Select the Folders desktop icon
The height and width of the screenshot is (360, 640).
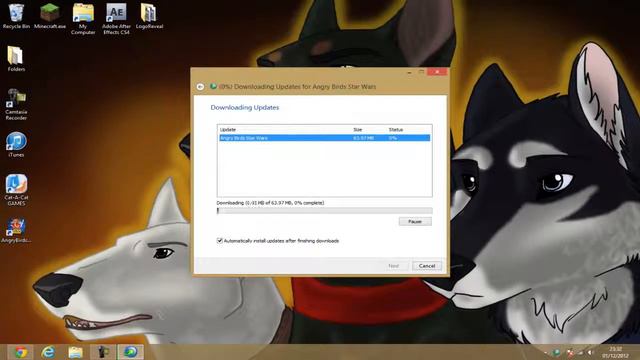point(16,58)
